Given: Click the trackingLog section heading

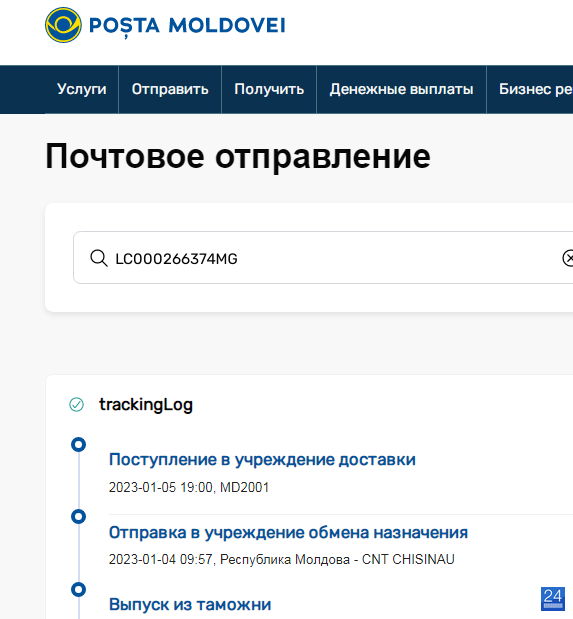Looking at the screenshot, I should tap(146, 405).
